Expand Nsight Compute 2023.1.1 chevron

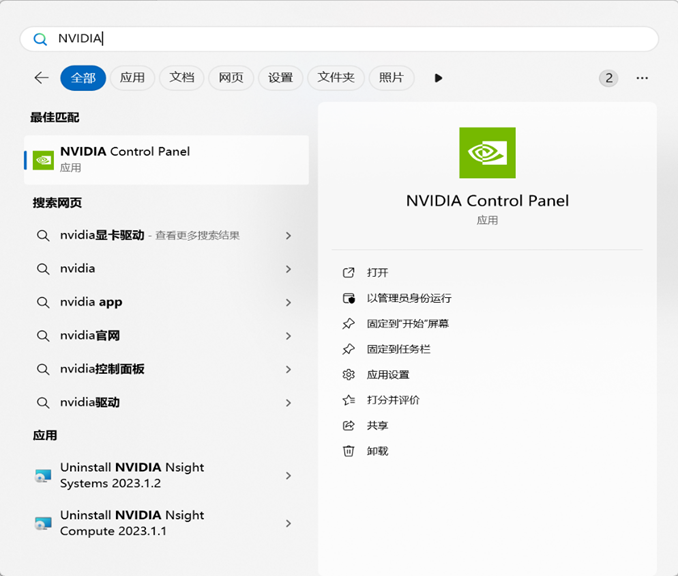coord(288,523)
